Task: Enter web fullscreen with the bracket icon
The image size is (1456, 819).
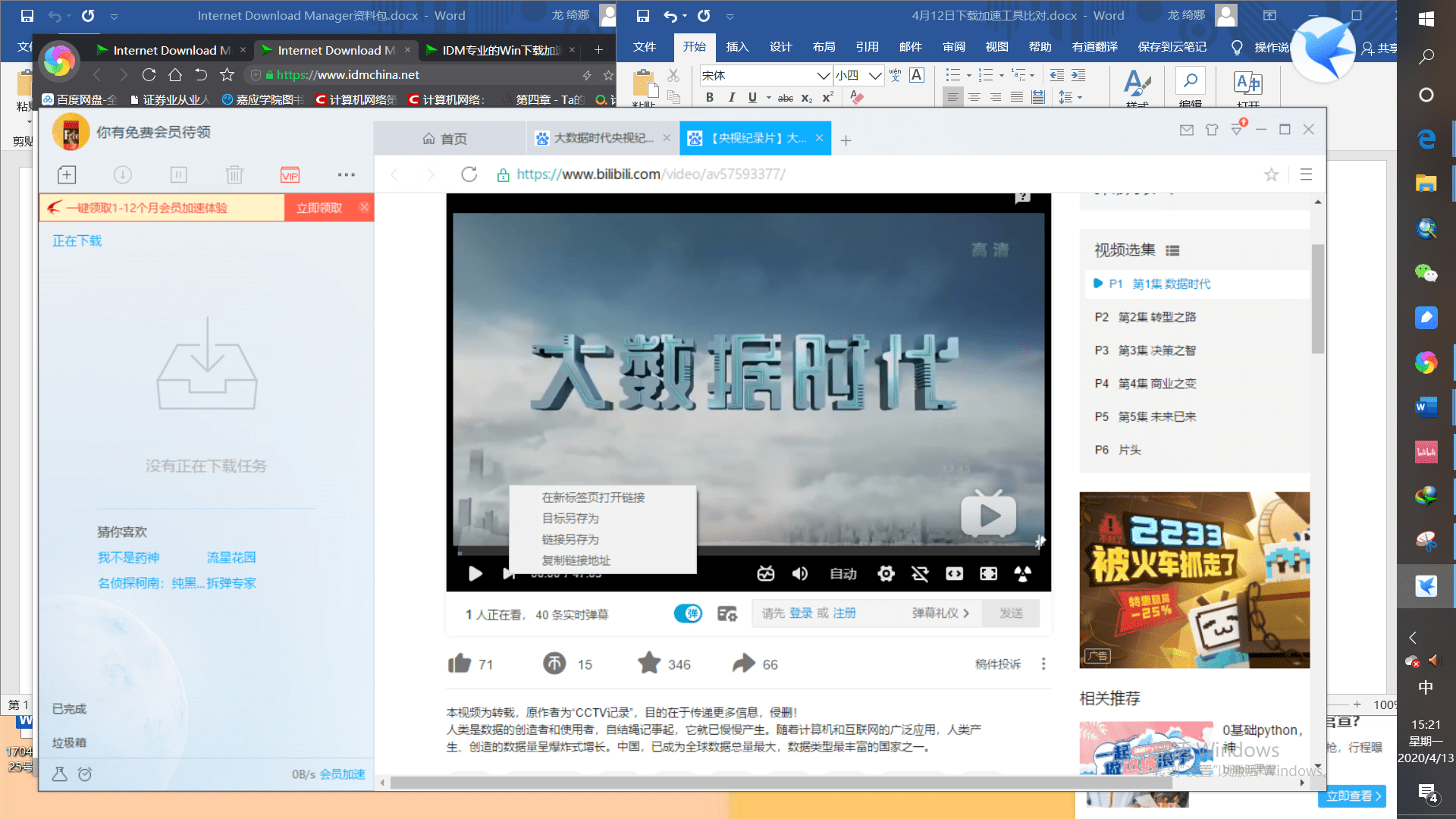Action: 989,574
